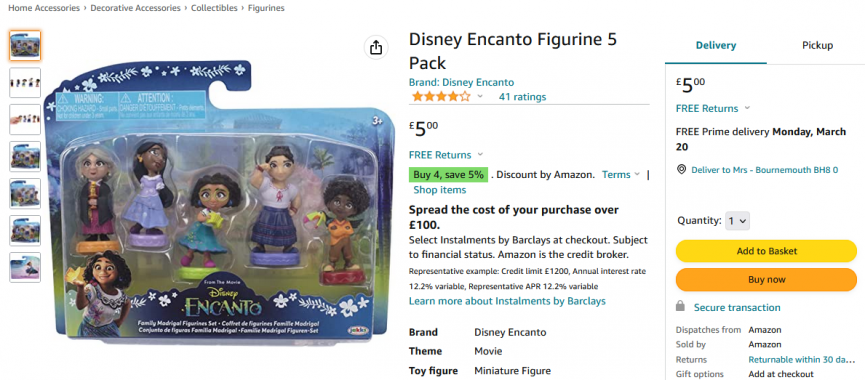Open Learn more about Instalments by Barclays
Viewport: 865px width, 380px height.
pos(507,301)
